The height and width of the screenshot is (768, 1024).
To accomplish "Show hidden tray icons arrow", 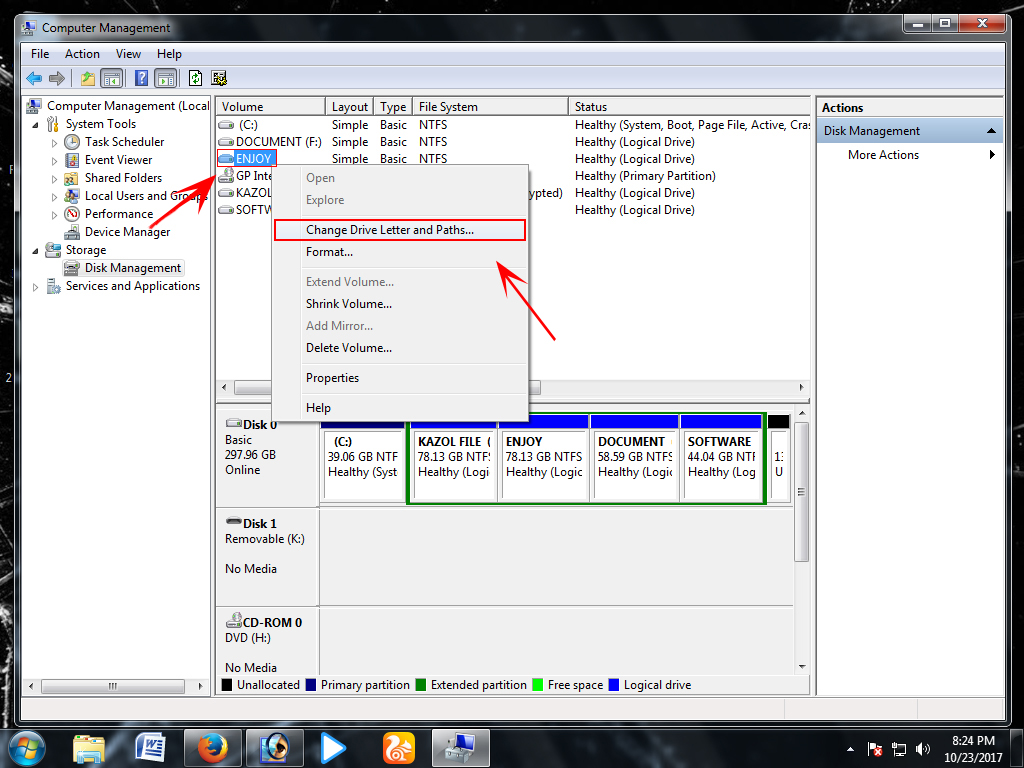I will 850,750.
